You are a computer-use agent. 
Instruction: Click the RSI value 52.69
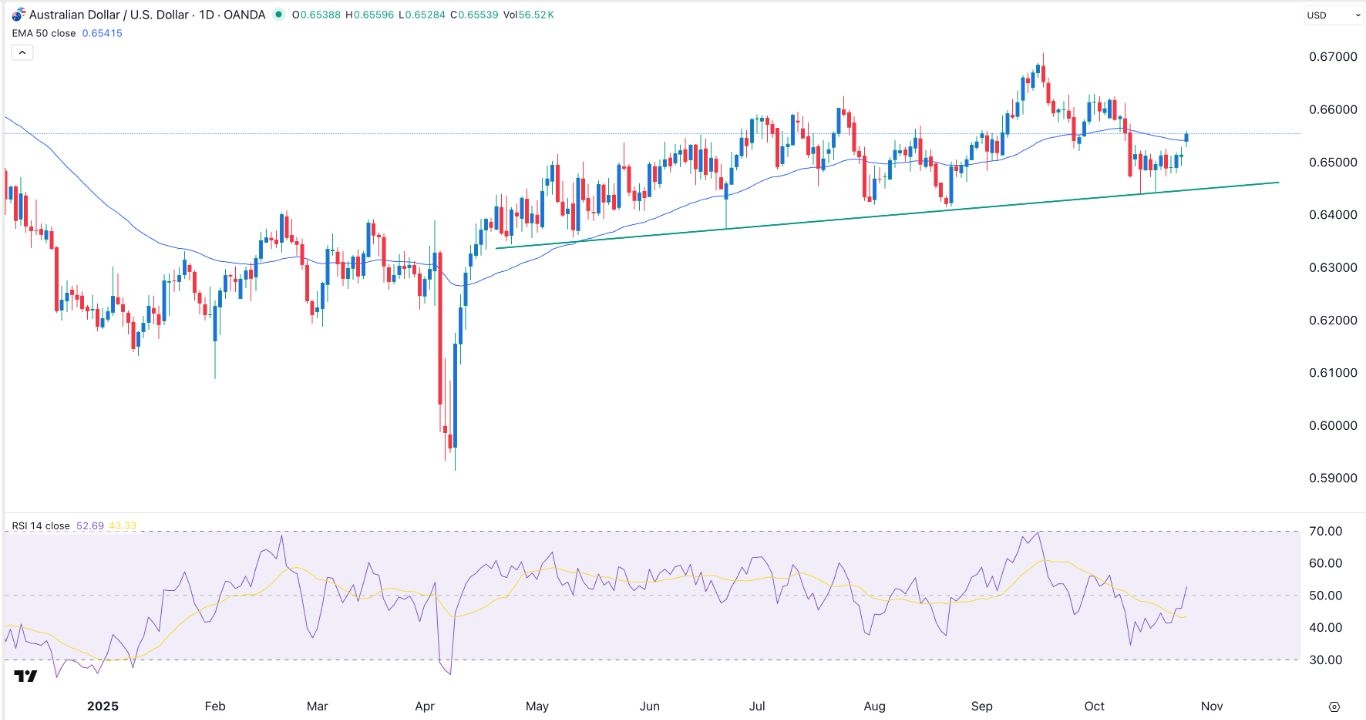88,525
